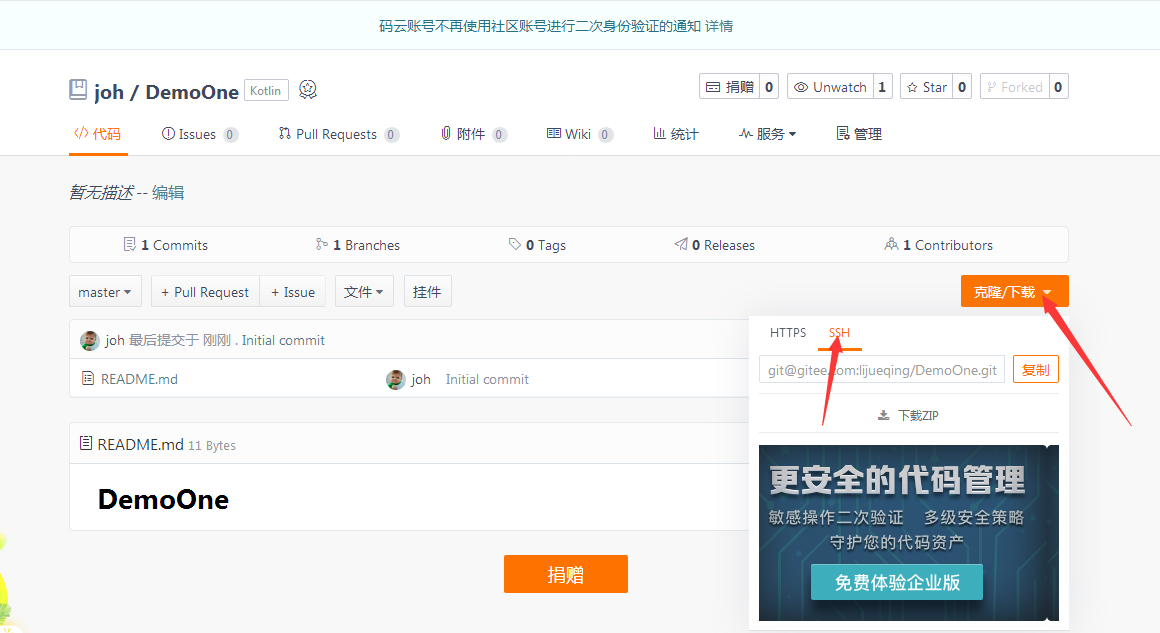Open the 附件 attachments tab
The image size is (1160, 633).
click(x=473, y=134)
